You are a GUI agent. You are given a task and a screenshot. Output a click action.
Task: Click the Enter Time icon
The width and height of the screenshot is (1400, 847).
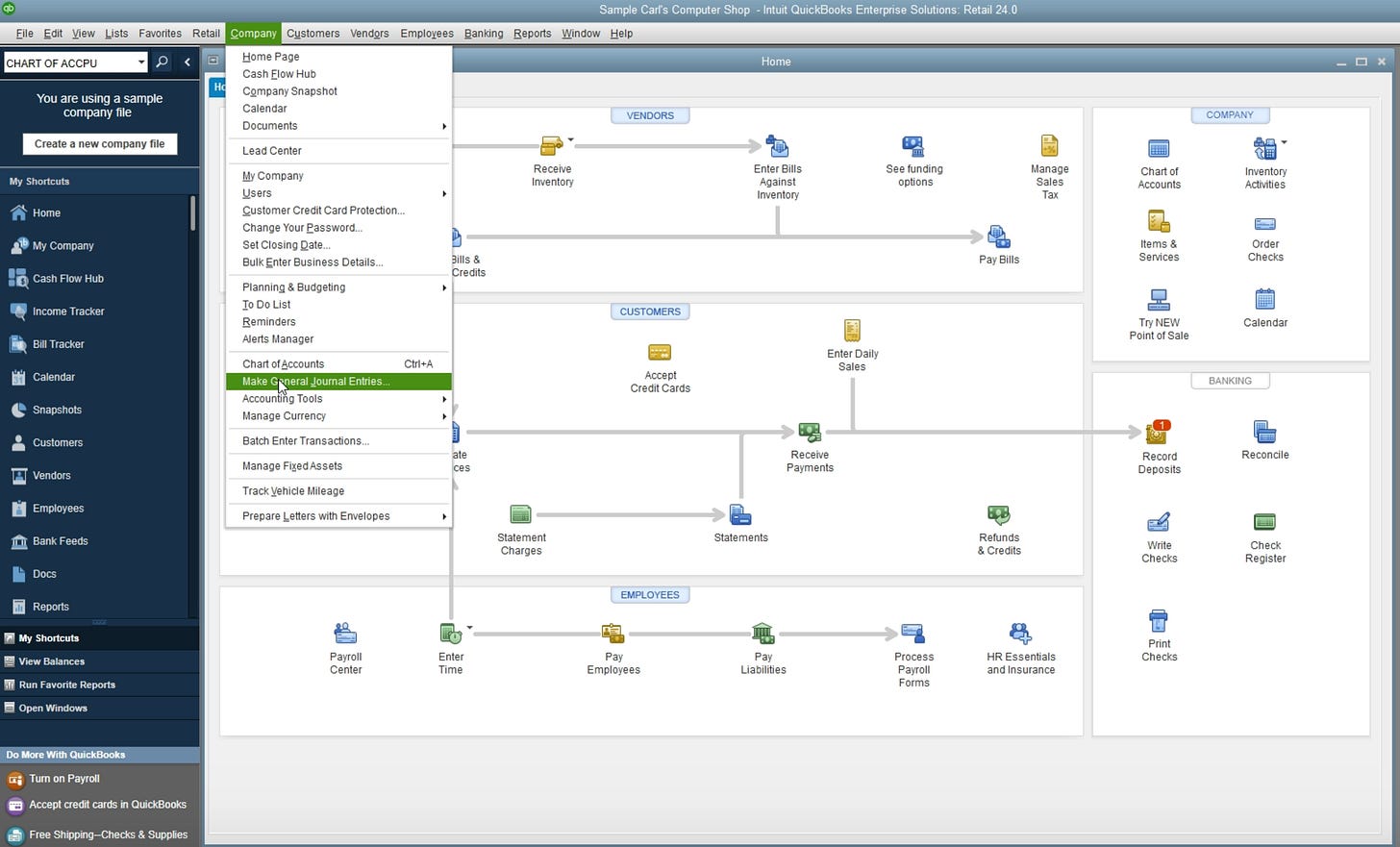click(x=450, y=634)
